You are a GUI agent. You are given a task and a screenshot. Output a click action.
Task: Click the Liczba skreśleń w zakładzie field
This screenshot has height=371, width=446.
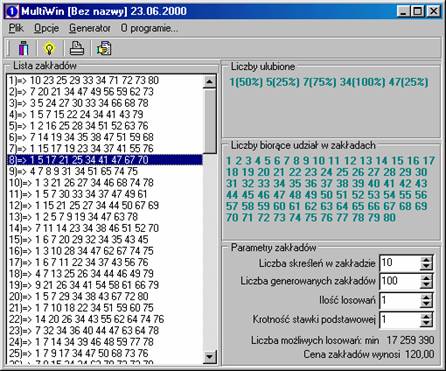tap(399, 263)
